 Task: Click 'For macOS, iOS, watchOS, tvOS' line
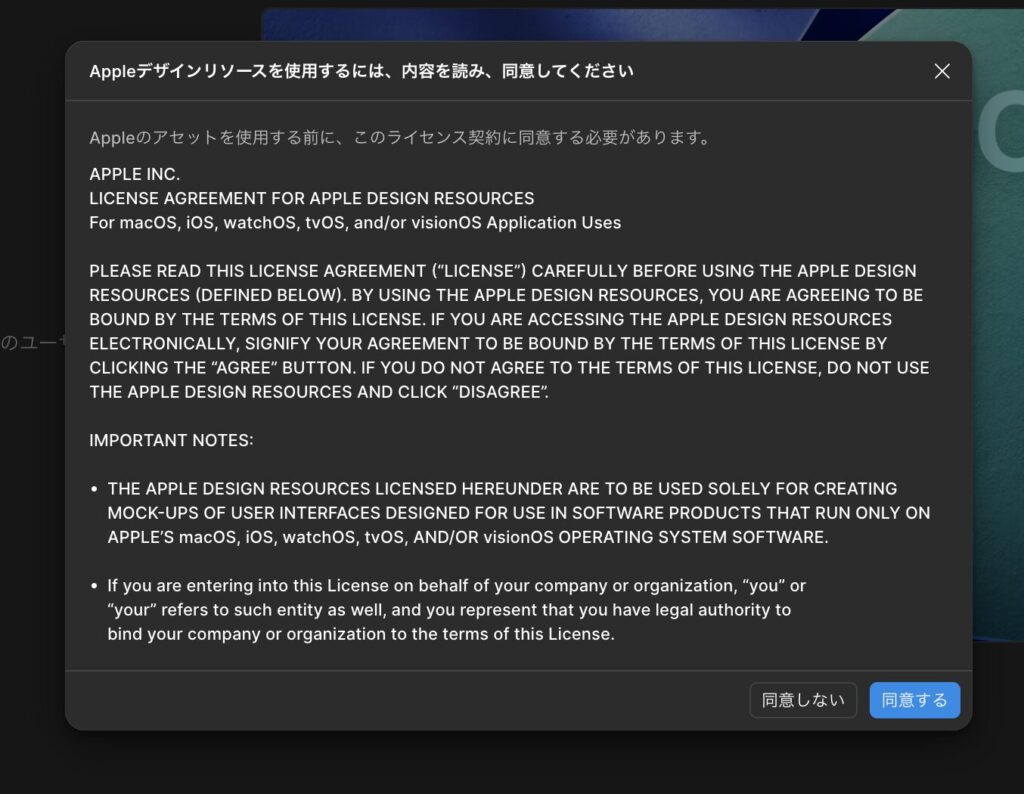point(355,223)
